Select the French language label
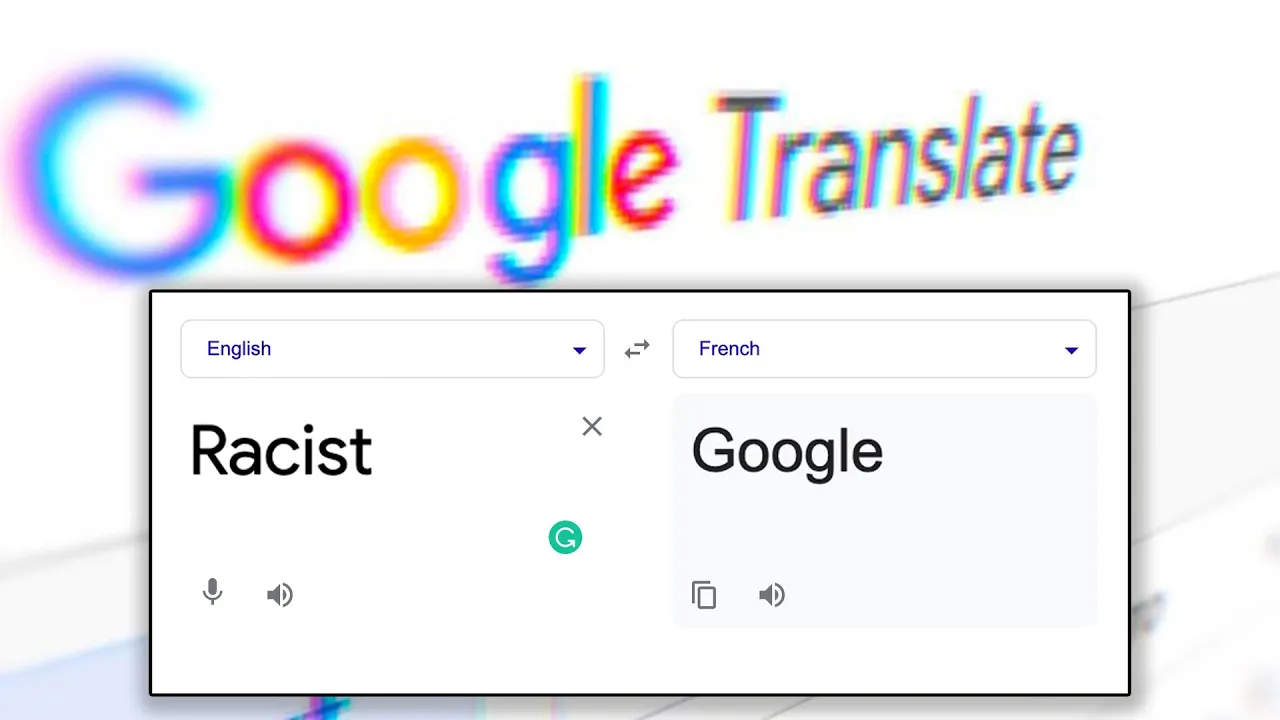 729,349
